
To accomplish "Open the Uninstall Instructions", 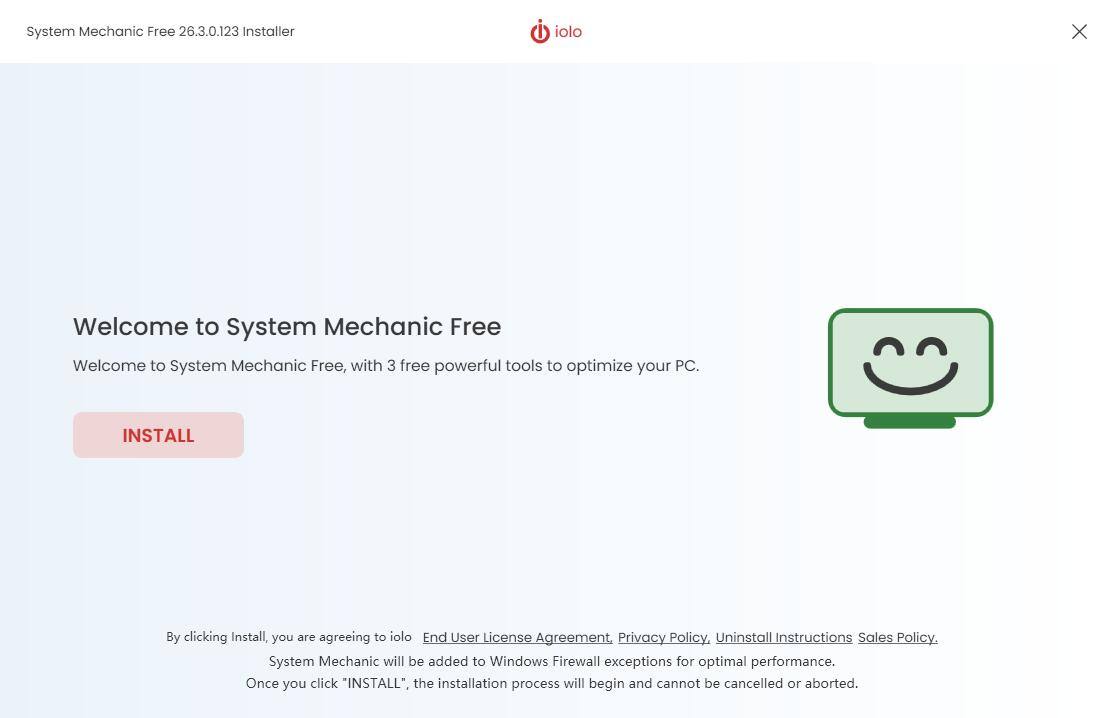I will pyautogui.click(x=784, y=637).
